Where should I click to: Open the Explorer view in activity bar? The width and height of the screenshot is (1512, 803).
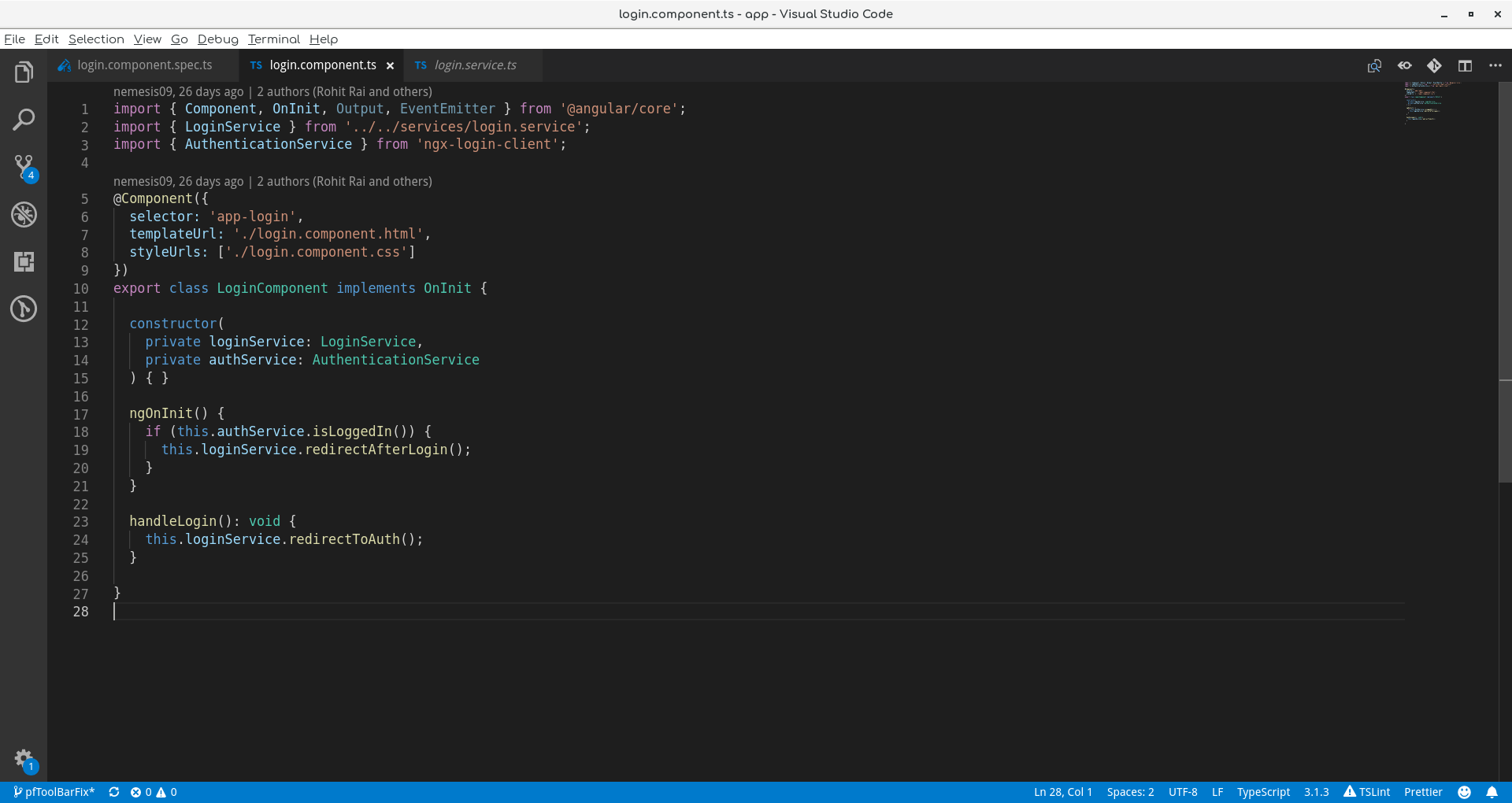pos(24,72)
